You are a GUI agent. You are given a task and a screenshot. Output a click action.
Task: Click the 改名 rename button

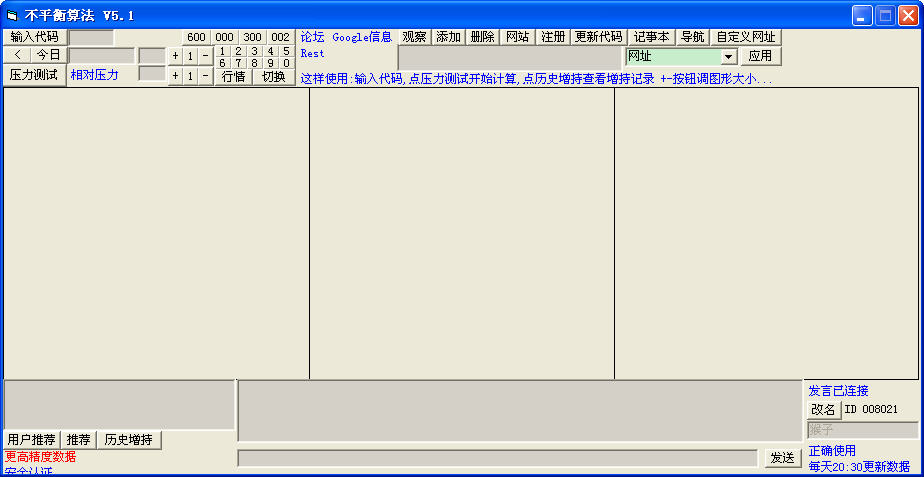823,410
